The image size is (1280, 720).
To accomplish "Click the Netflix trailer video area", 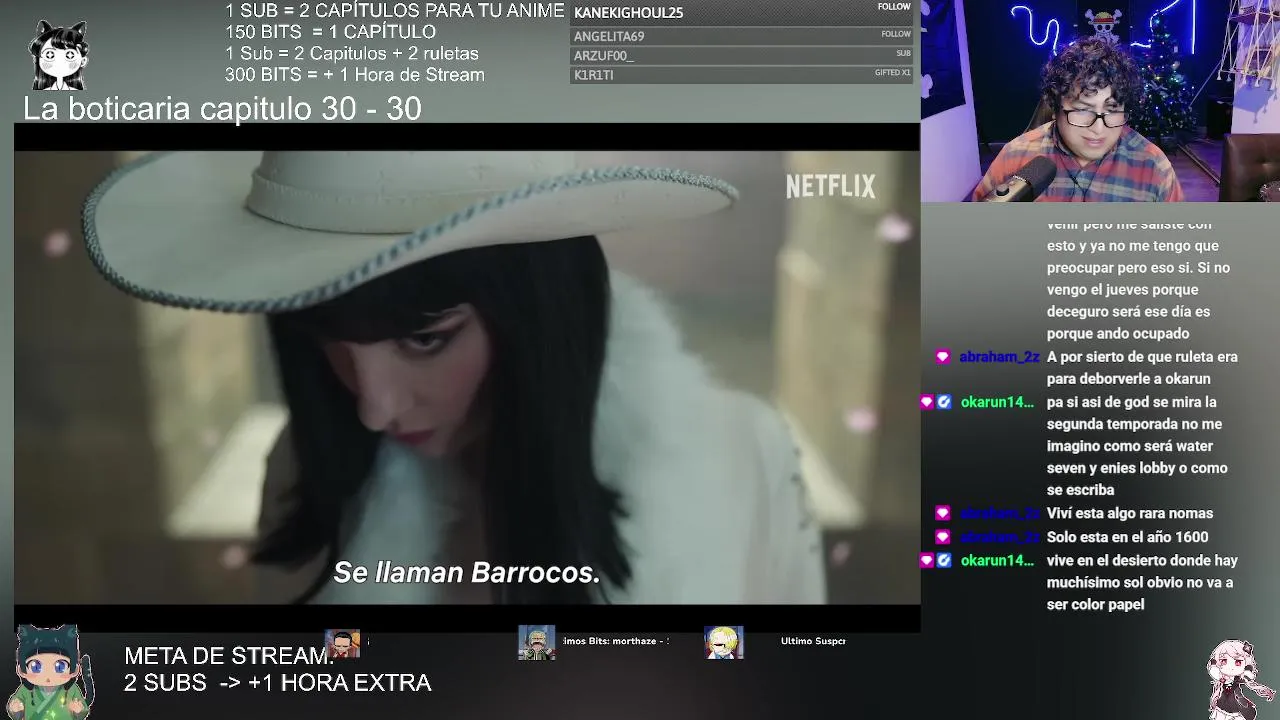I will tap(467, 378).
